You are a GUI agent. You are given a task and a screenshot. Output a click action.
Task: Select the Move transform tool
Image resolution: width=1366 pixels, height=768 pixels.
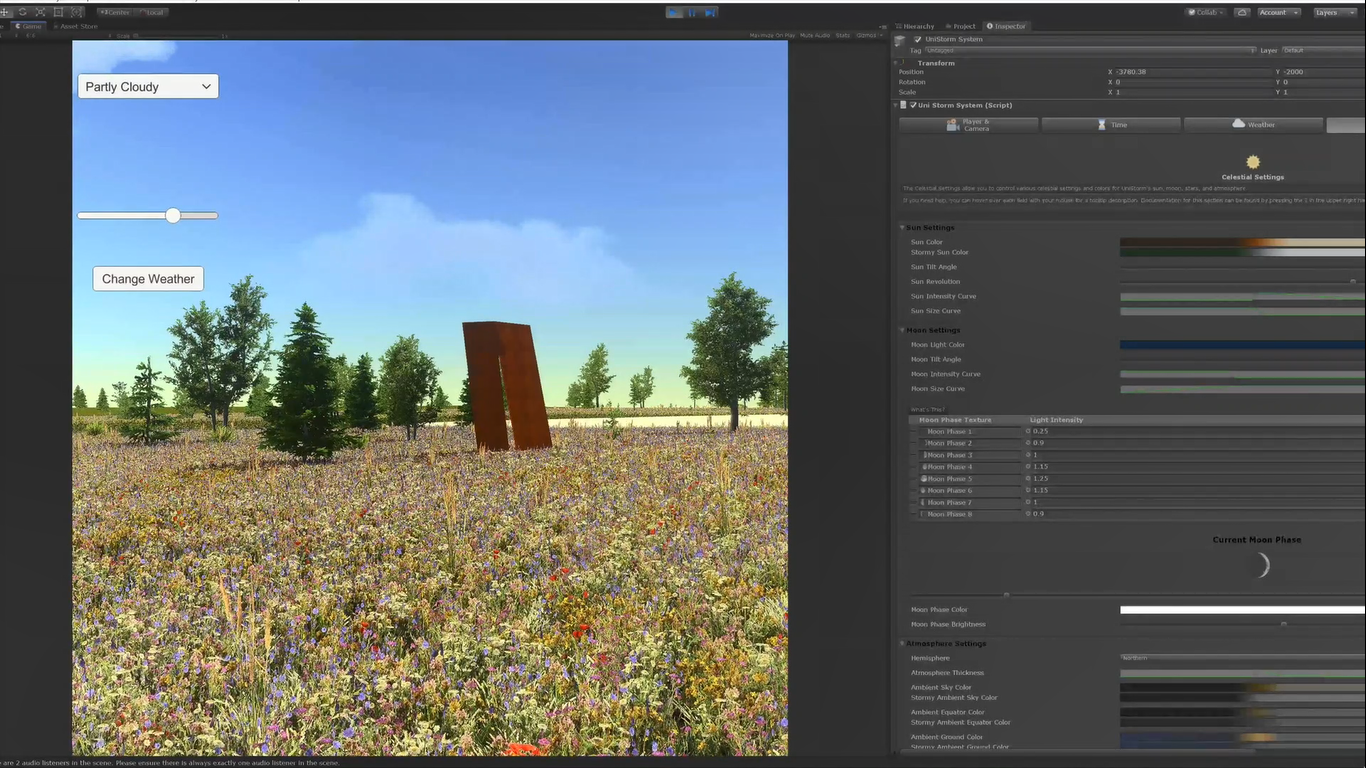tap(4, 12)
